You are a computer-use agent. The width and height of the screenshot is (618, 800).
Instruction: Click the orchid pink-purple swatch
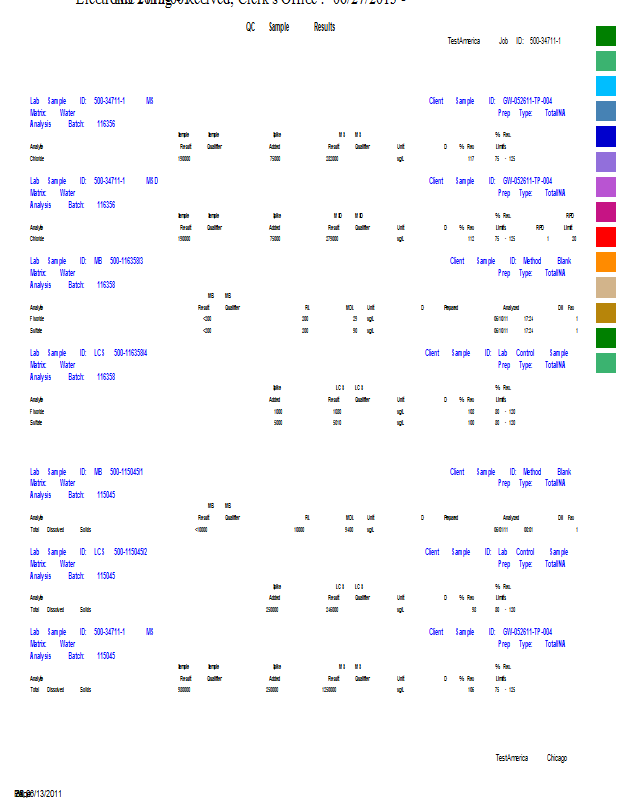606,187
